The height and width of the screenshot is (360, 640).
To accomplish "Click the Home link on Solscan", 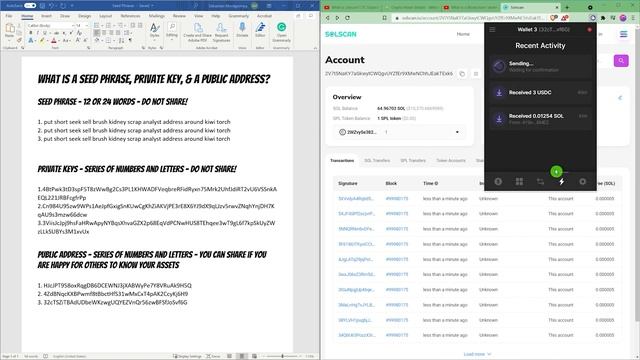I will click(x=463, y=34).
